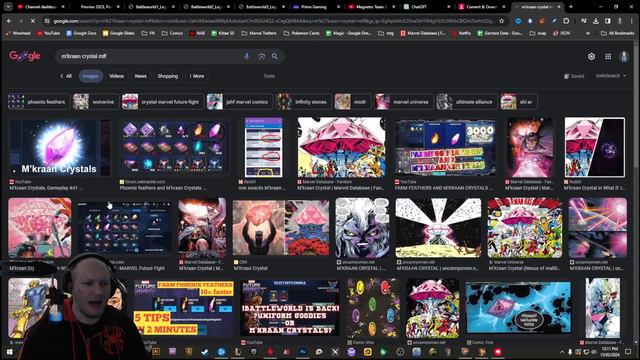640x360 pixels.
Task: Open the Chrome extensions puzzle icon
Action: click(x=566, y=21)
